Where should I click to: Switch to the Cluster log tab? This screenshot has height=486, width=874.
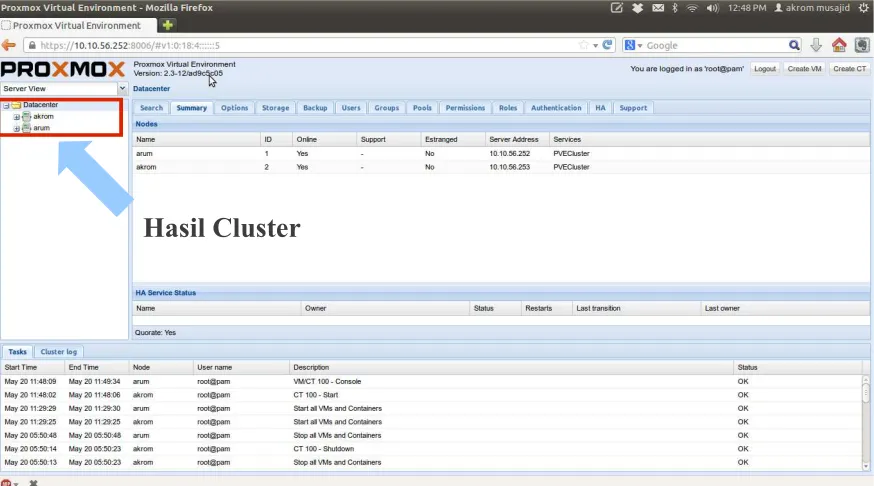[x=59, y=352]
